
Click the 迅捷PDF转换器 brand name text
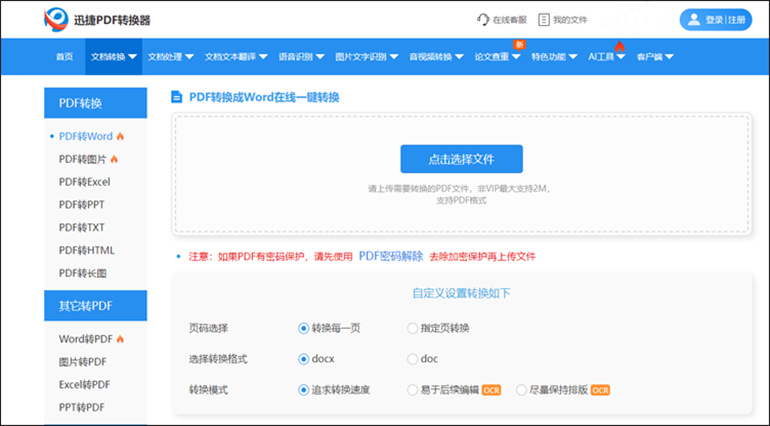(x=112, y=20)
